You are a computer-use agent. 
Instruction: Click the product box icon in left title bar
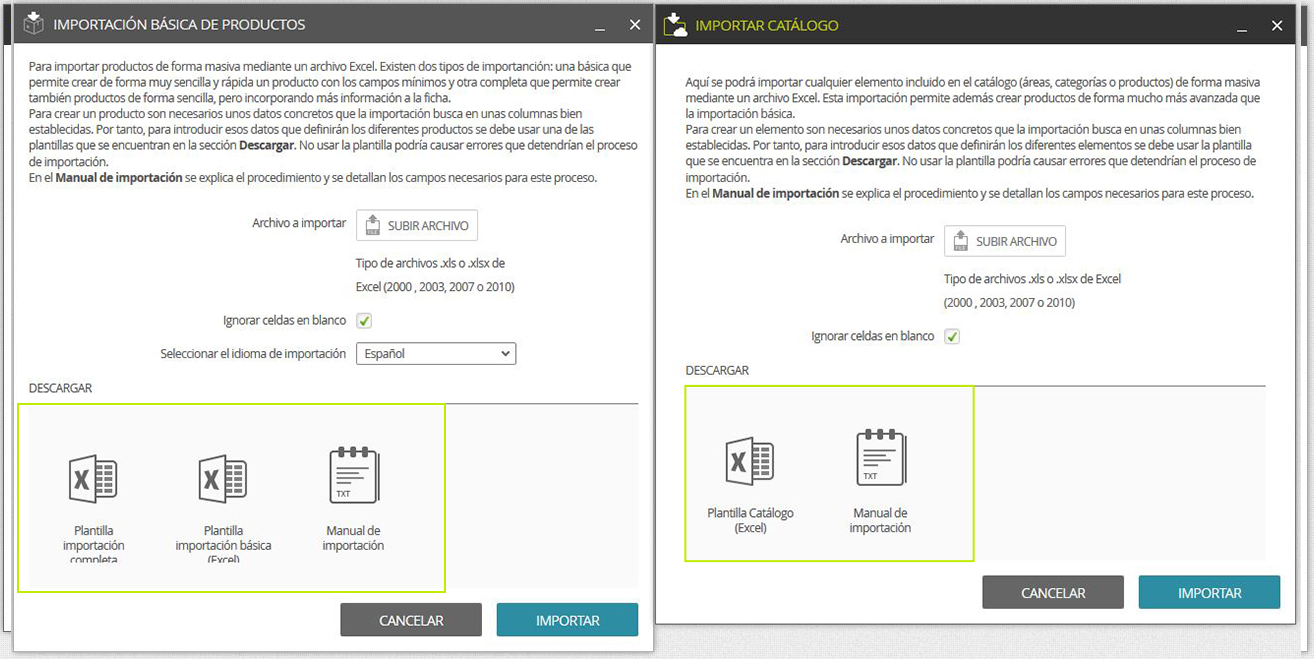click(x=34, y=23)
